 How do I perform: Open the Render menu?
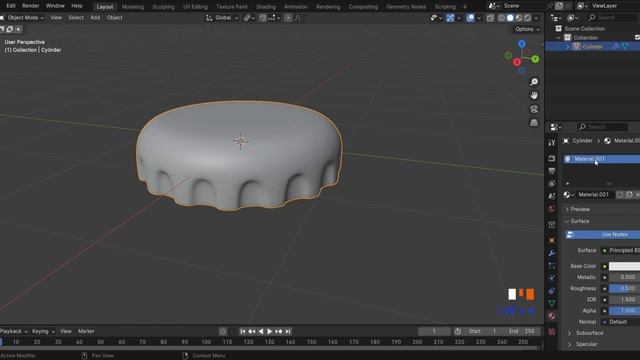pos(31,6)
